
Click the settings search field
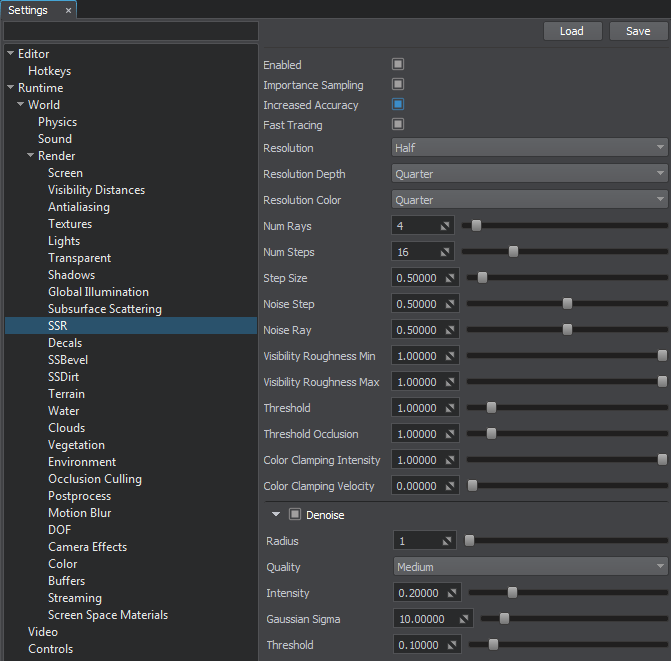pos(130,31)
